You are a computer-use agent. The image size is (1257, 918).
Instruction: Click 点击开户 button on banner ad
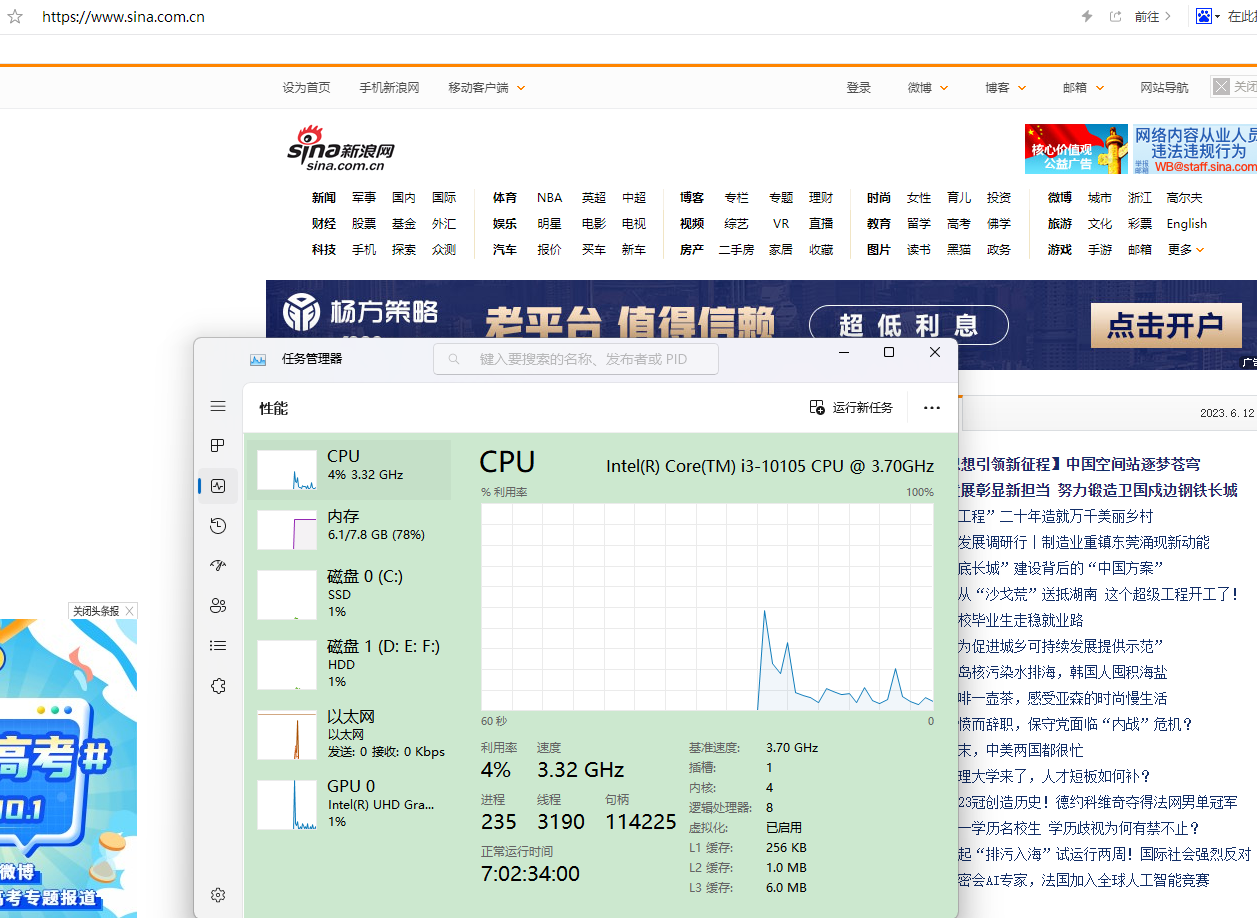pos(1166,325)
